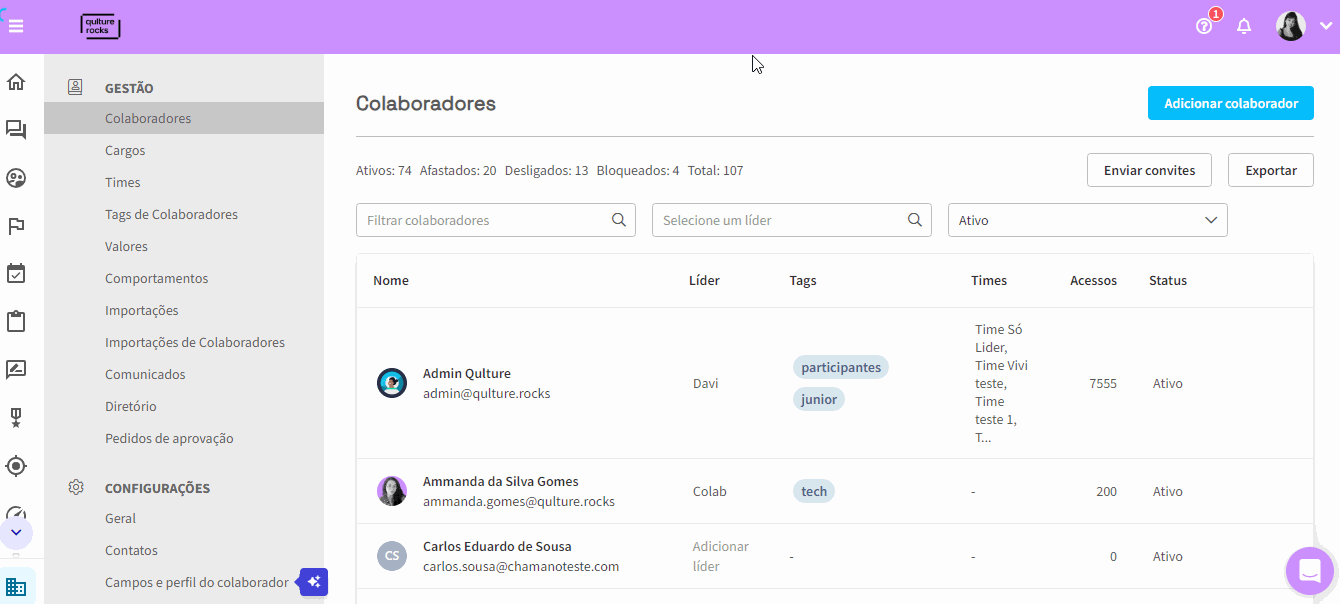Open the calendar check sidebar icon

coord(16,274)
